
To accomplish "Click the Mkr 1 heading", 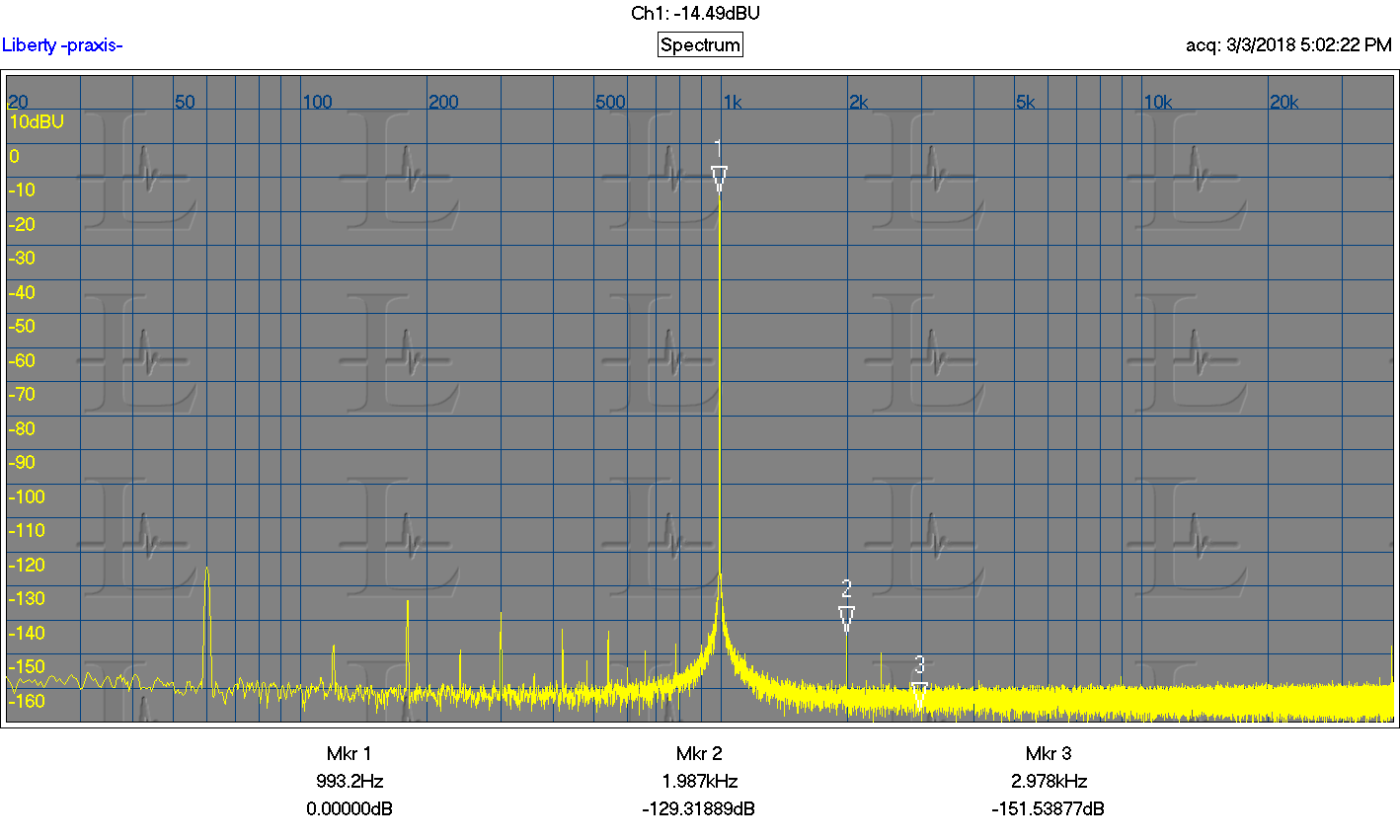I will (350, 754).
